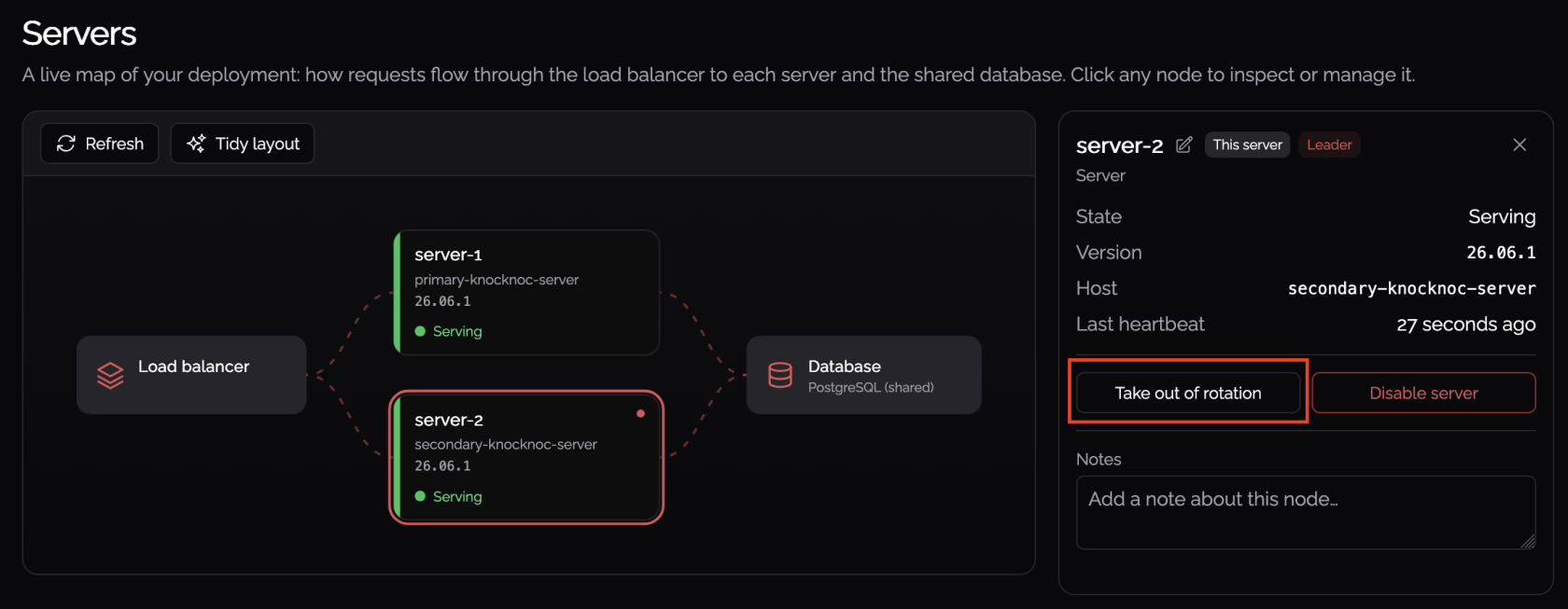Screen dimensions: 1568x609
Task: Click the notes field corner handle
Action: (1528, 542)
